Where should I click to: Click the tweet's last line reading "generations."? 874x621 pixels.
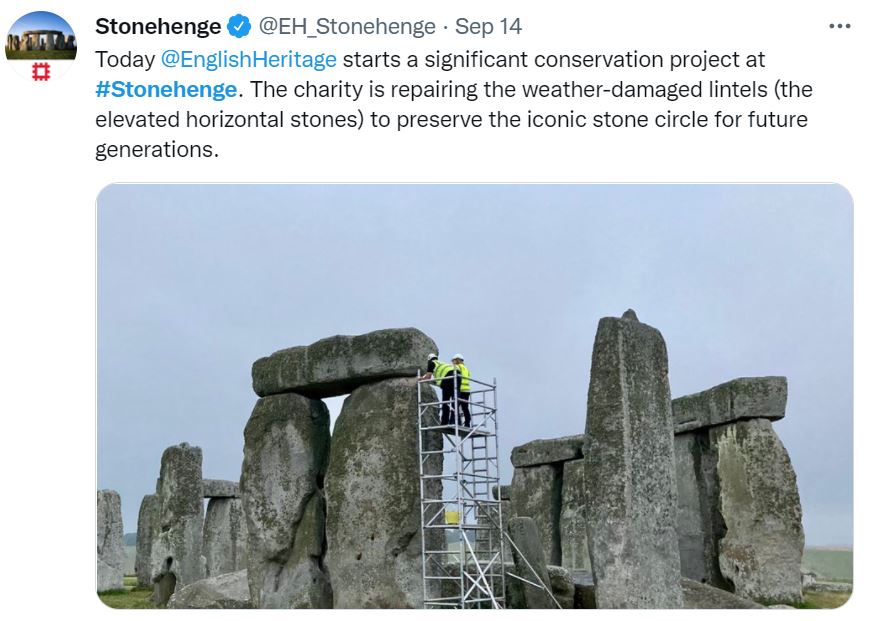(x=156, y=151)
